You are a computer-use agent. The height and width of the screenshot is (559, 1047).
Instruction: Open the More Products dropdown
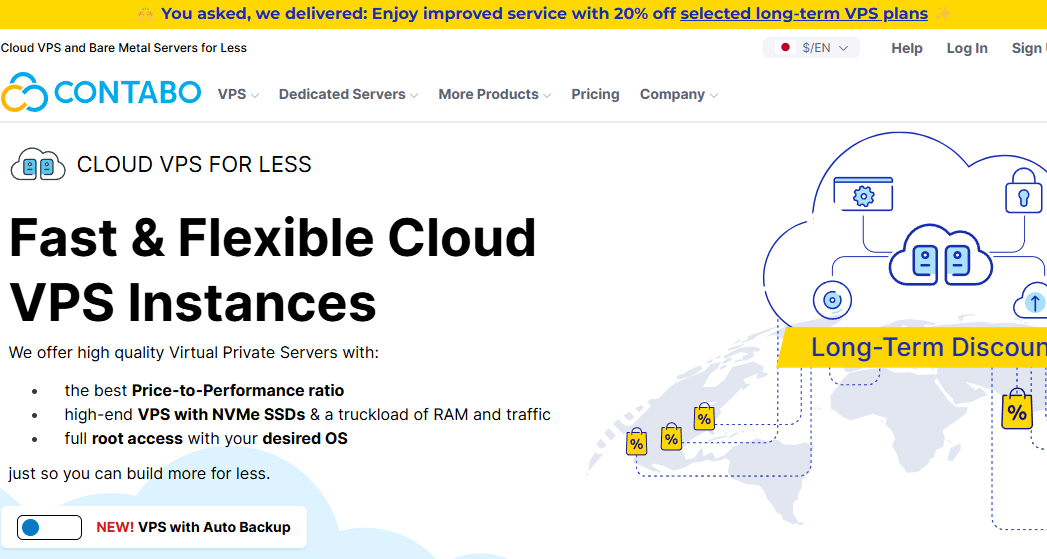click(495, 94)
